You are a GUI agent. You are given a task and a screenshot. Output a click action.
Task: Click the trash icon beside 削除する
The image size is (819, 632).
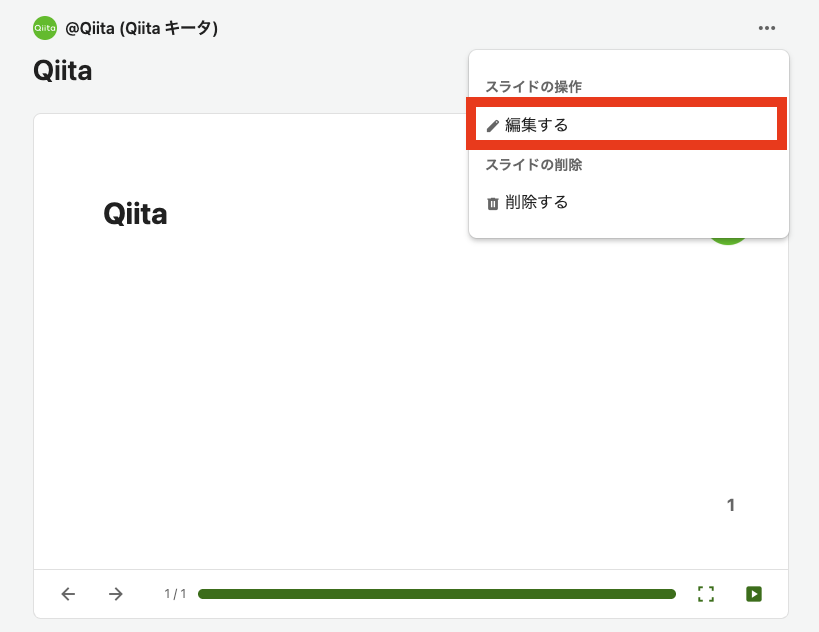[x=493, y=203]
